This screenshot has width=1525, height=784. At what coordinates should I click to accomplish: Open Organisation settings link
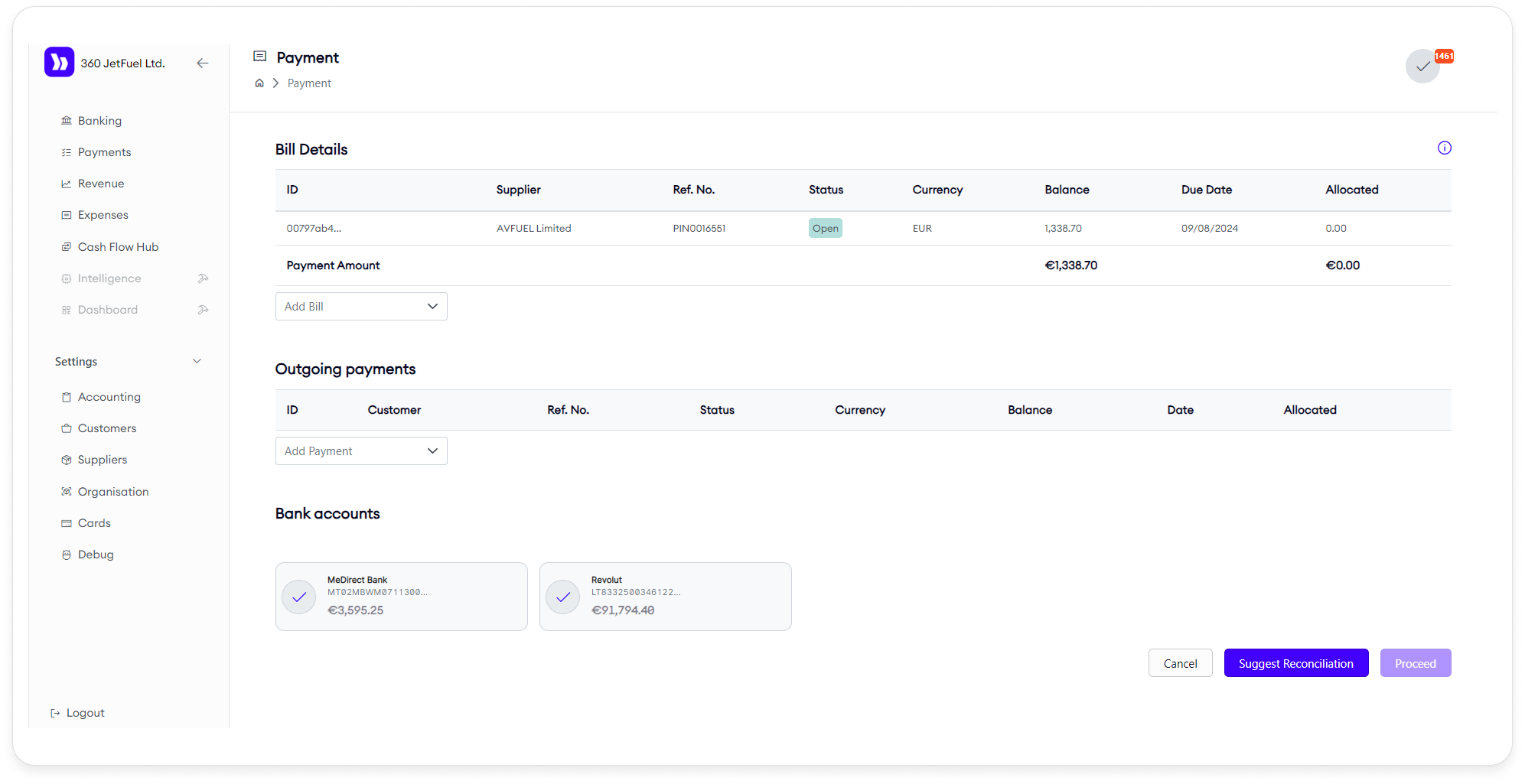pyautogui.click(x=113, y=492)
